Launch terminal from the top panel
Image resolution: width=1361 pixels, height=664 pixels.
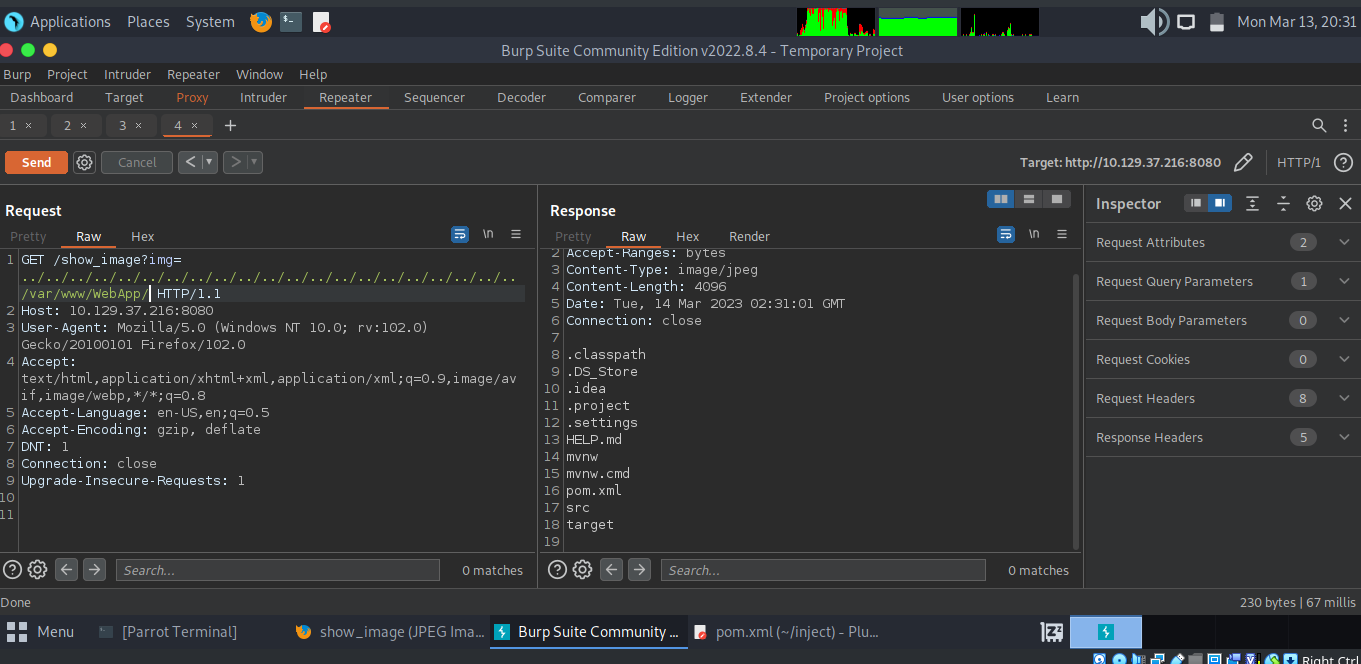pyautogui.click(x=291, y=22)
